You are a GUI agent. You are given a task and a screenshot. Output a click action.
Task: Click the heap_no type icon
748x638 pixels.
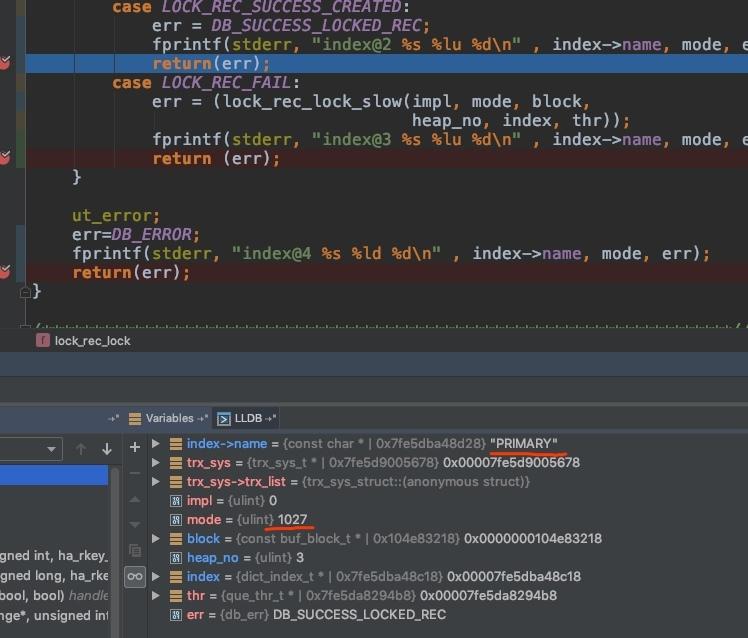point(176,557)
